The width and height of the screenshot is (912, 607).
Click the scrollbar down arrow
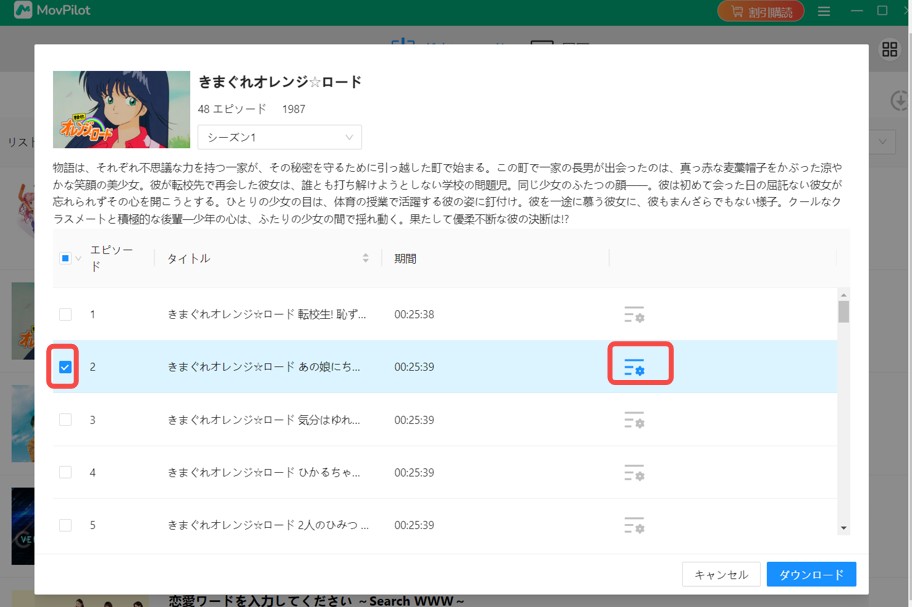point(843,528)
